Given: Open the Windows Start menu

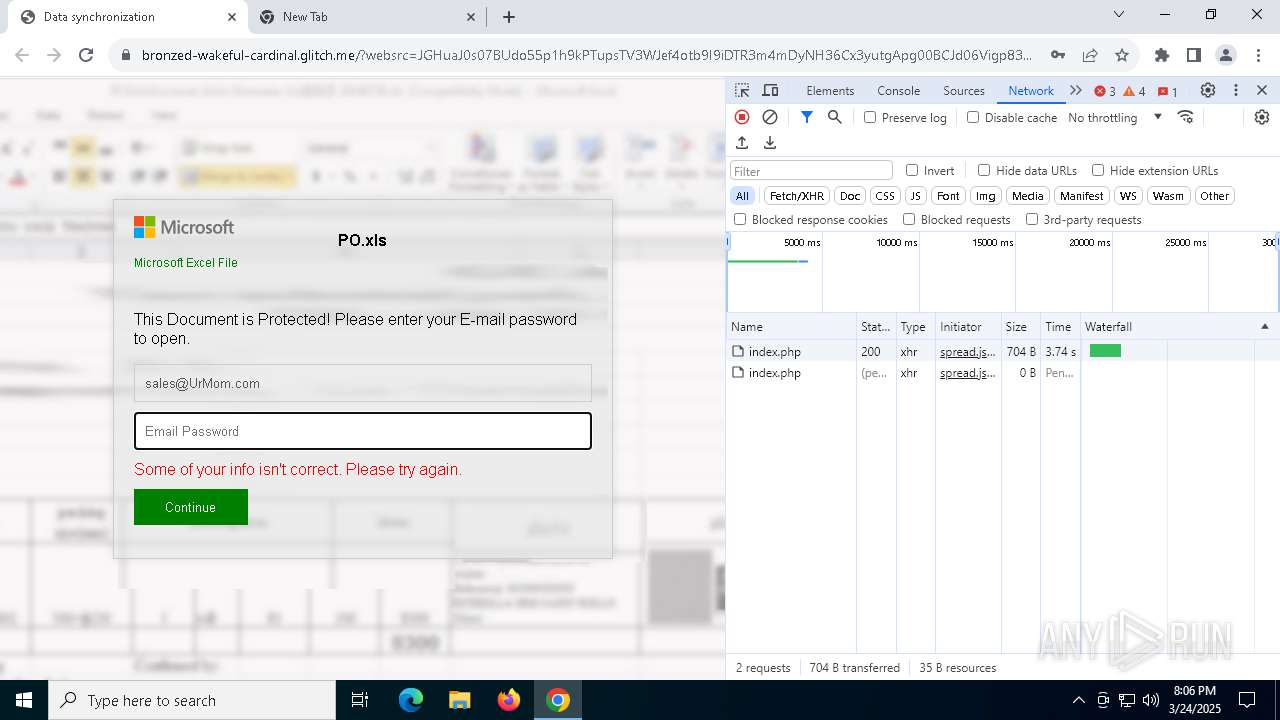Looking at the screenshot, I should 24,700.
